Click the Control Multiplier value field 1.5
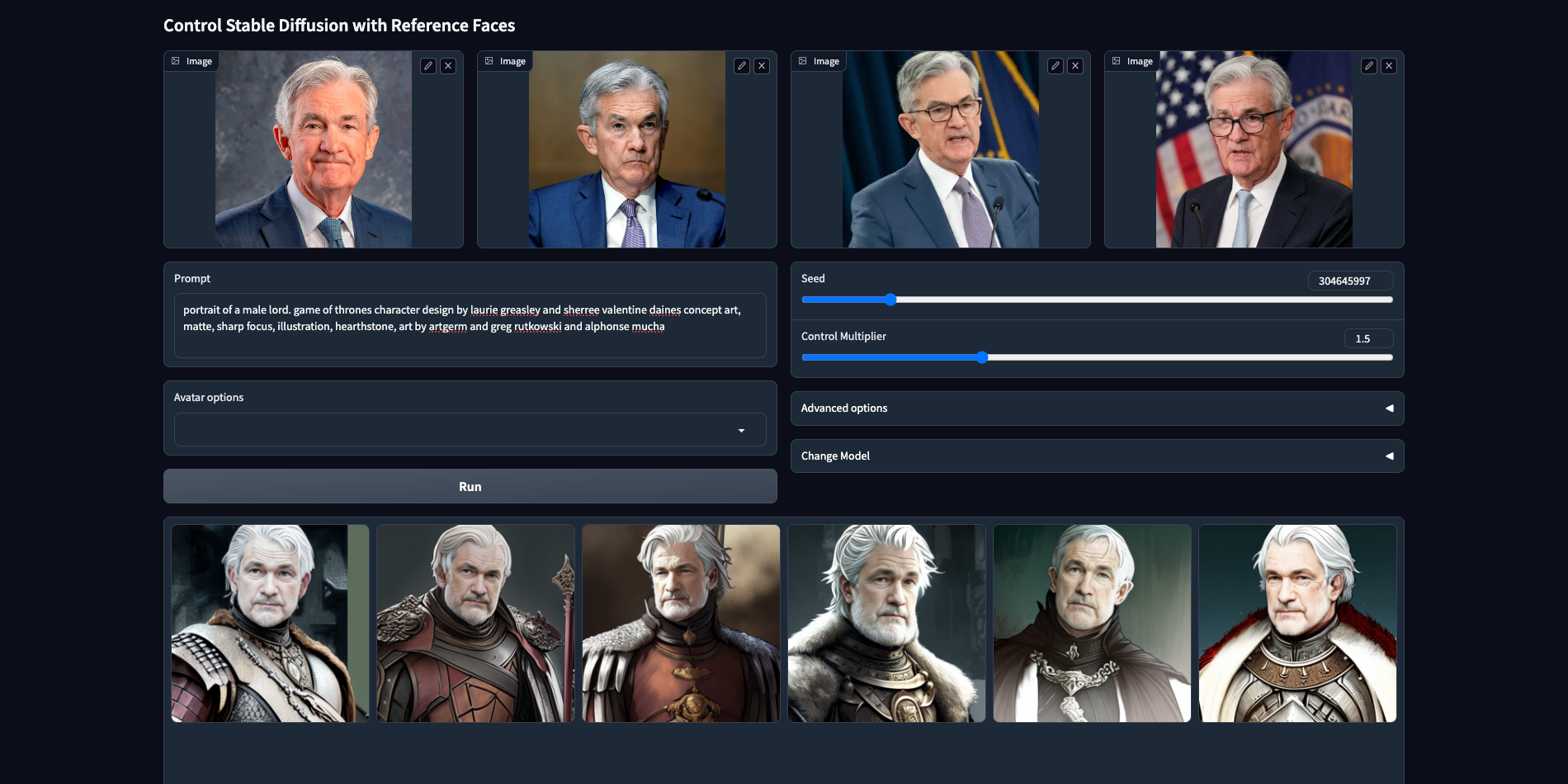 coord(1369,338)
